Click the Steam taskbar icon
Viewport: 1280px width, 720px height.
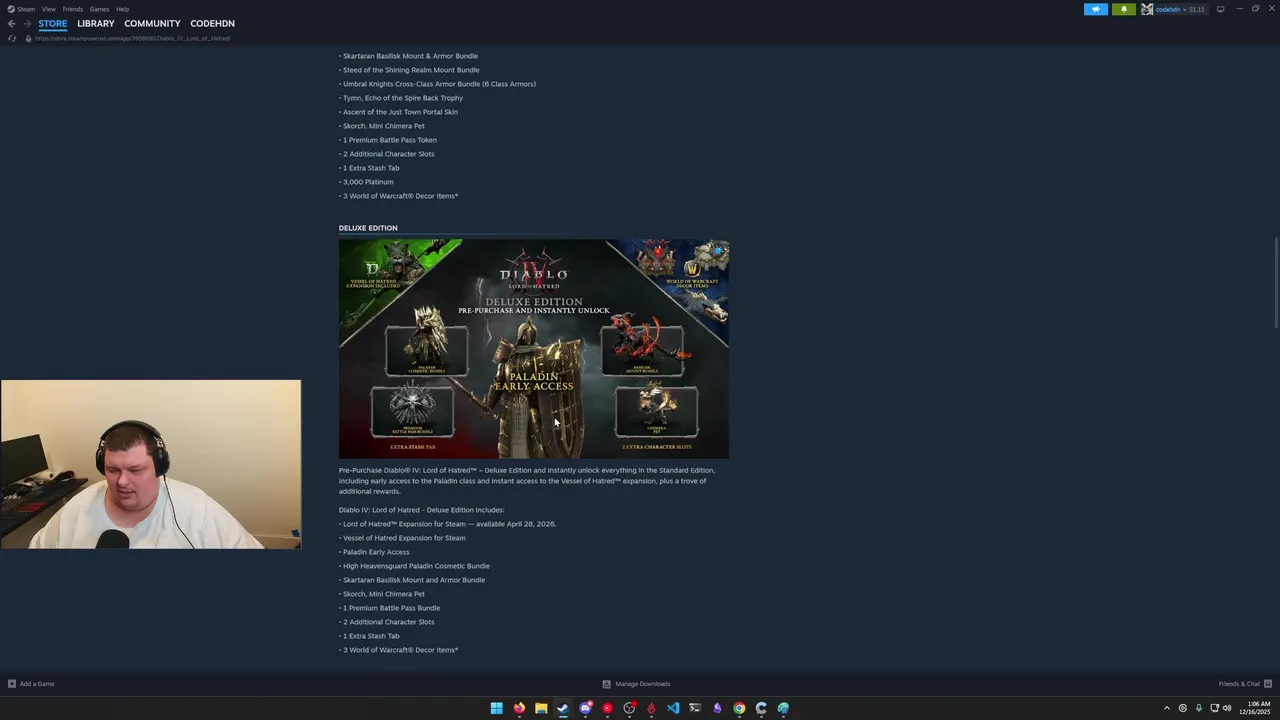(x=563, y=708)
